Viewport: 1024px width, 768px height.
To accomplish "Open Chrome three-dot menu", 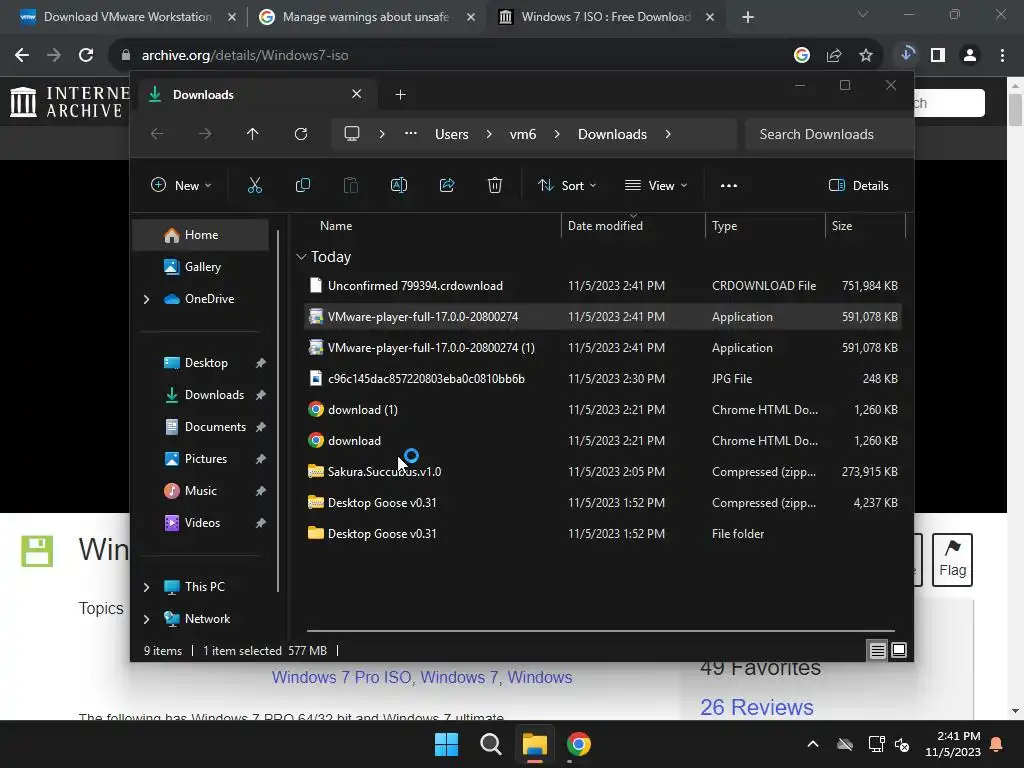I will pyautogui.click(x=1002, y=56).
